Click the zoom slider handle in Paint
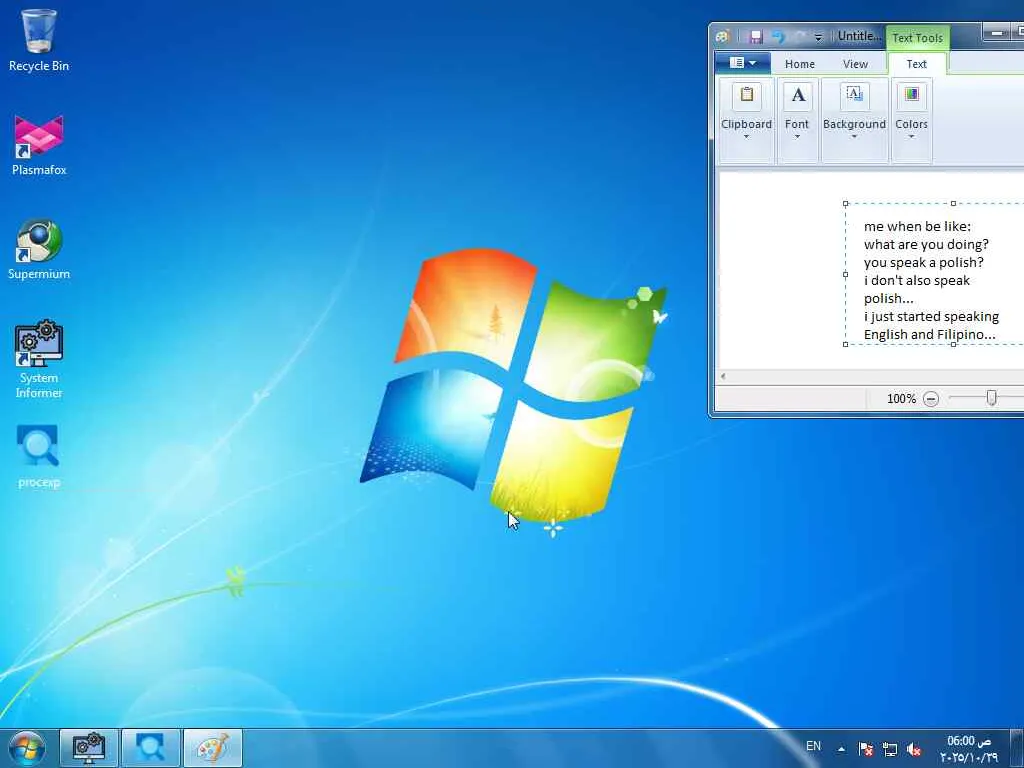This screenshot has height=768, width=1024. click(x=991, y=398)
